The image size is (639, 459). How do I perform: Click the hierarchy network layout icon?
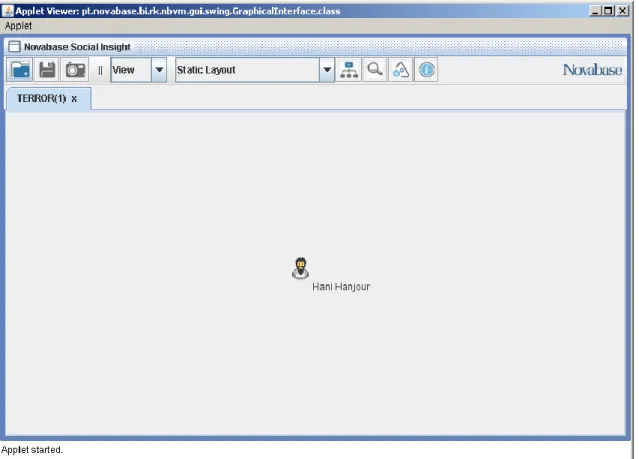click(349, 70)
